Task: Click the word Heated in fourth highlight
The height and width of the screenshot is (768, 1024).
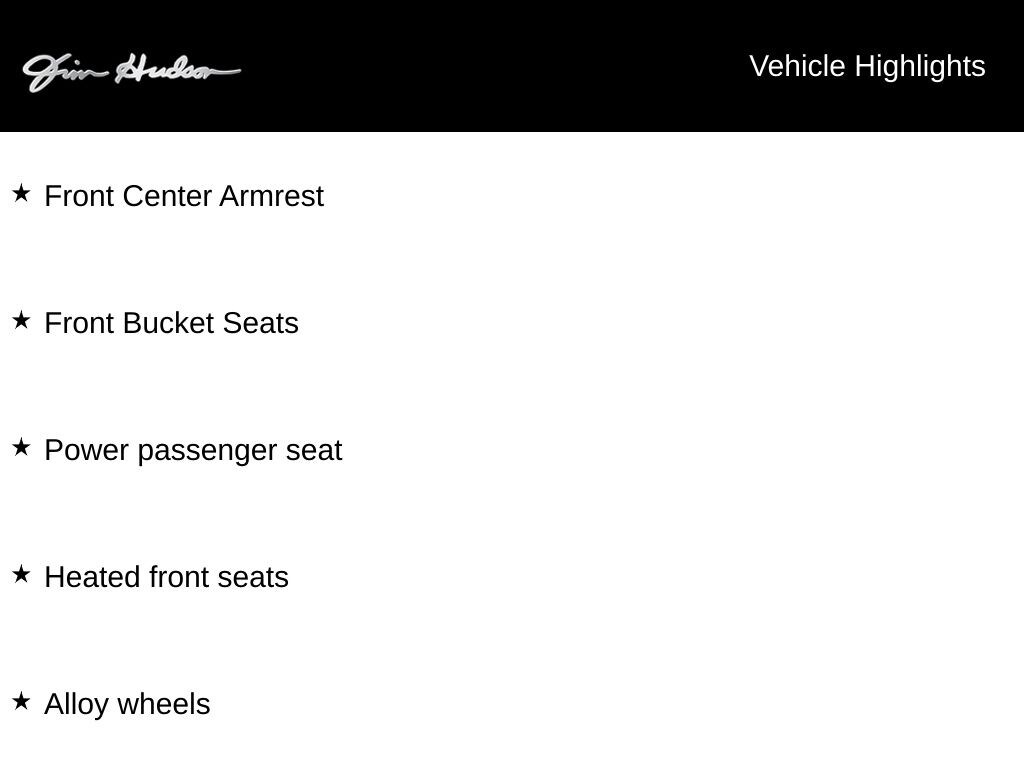Action: [x=92, y=577]
